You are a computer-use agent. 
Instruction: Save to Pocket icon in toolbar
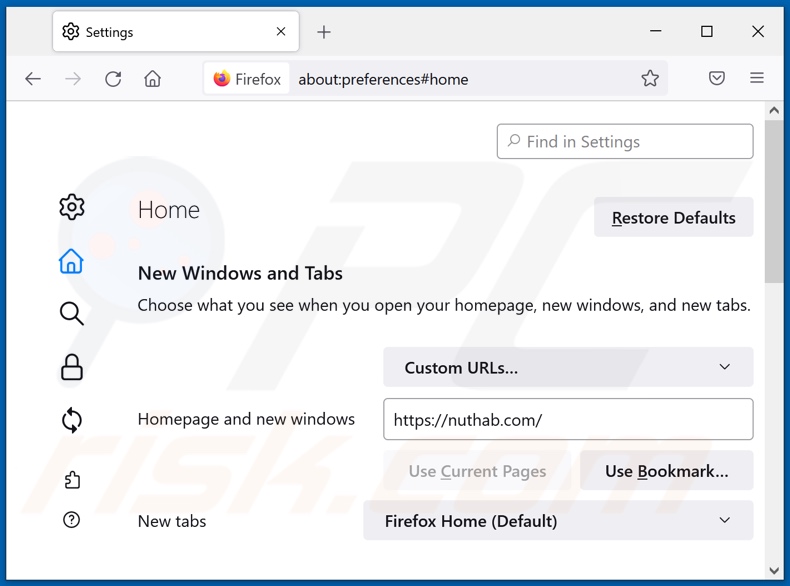(x=716, y=78)
